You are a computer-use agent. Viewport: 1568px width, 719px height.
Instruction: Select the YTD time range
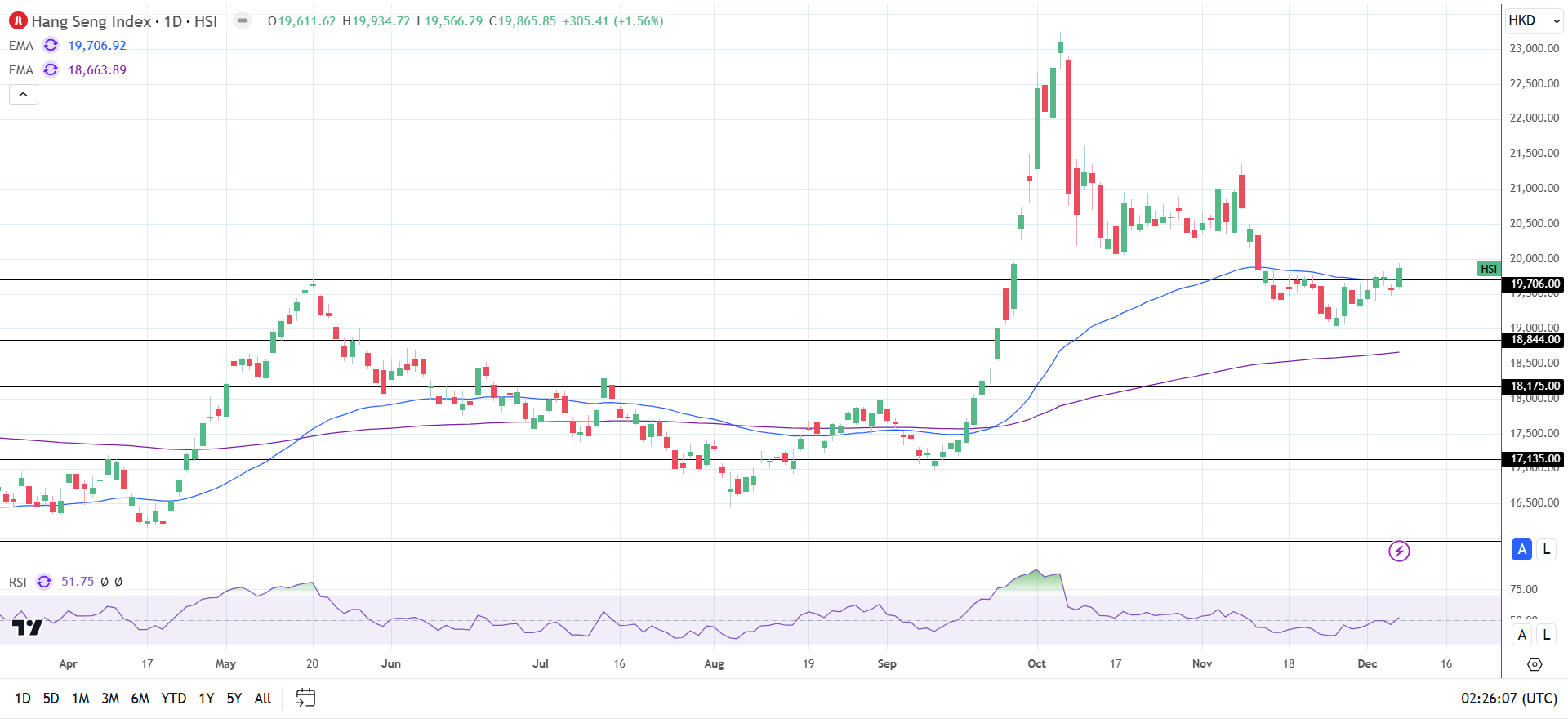tap(174, 699)
